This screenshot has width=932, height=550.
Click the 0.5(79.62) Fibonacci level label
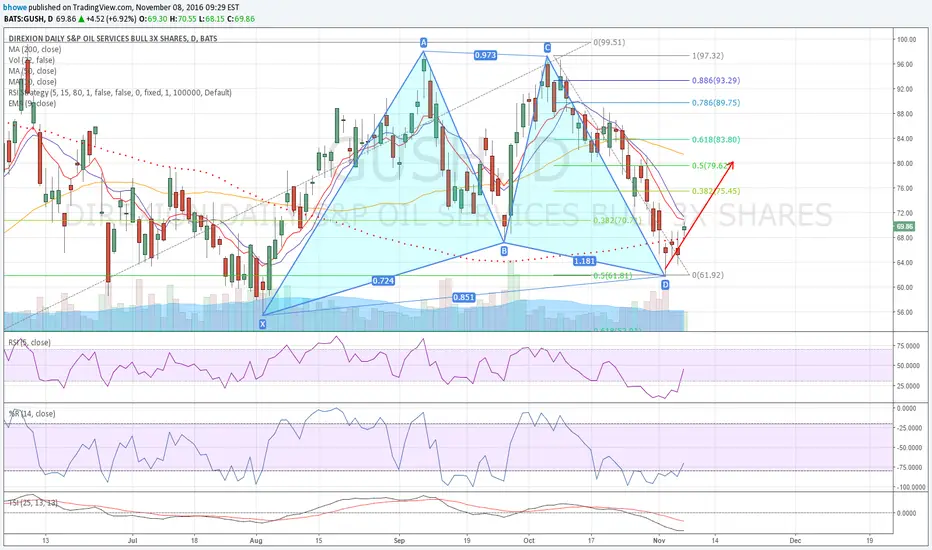click(x=710, y=165)
